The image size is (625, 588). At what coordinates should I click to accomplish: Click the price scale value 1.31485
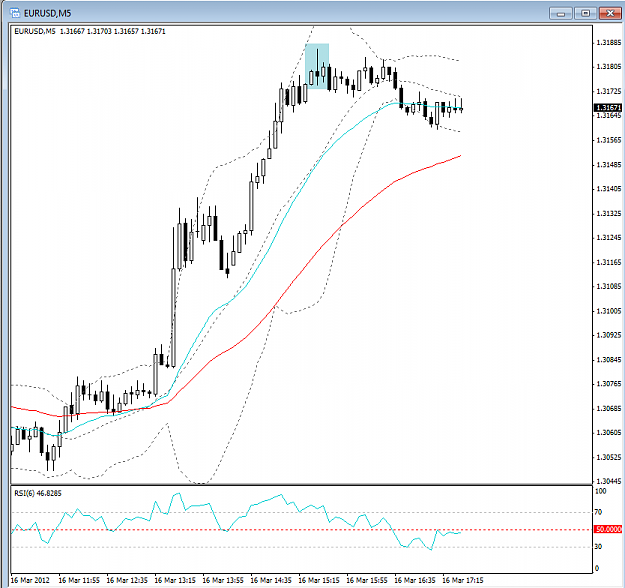(x=609, y=165)
